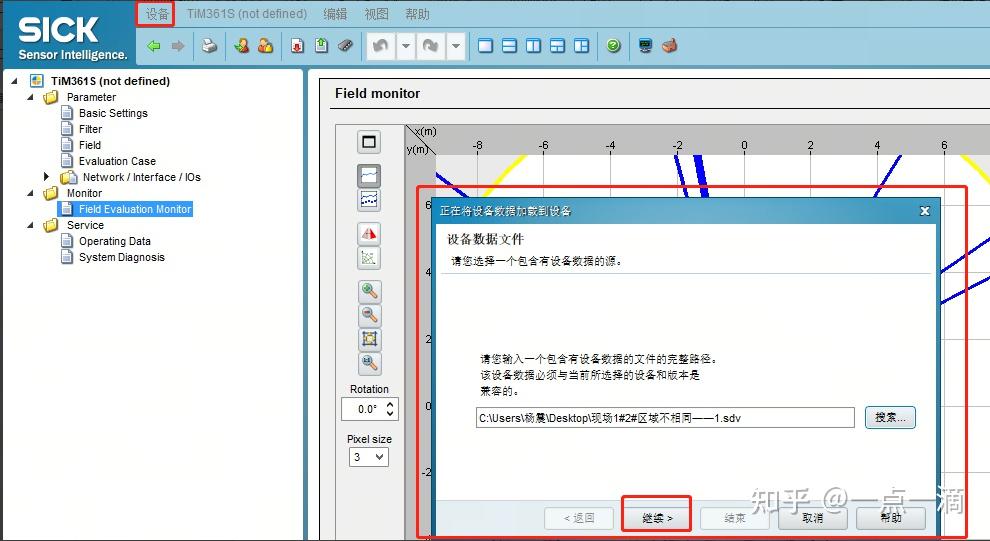This screenshot has width=990, height=541.
Task: Open the 视图 menu
Action: click(x=376, y=13)
